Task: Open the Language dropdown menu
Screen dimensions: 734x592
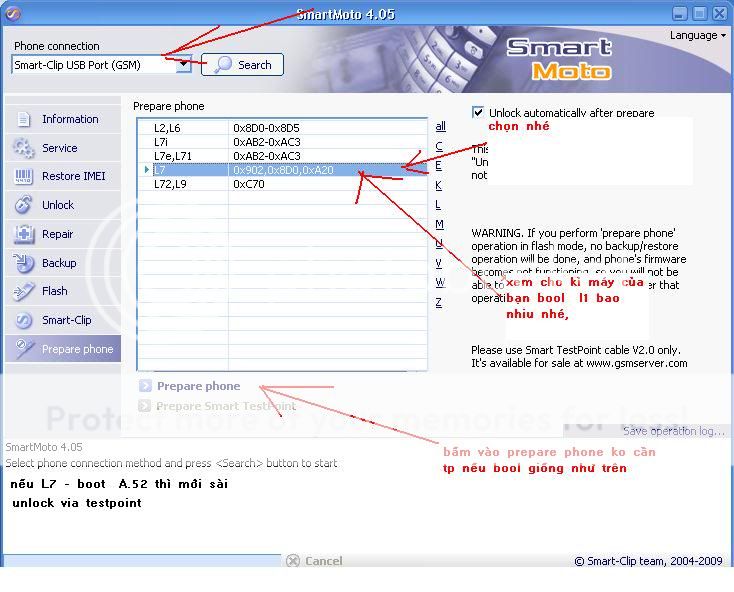Action: point(697,36)
